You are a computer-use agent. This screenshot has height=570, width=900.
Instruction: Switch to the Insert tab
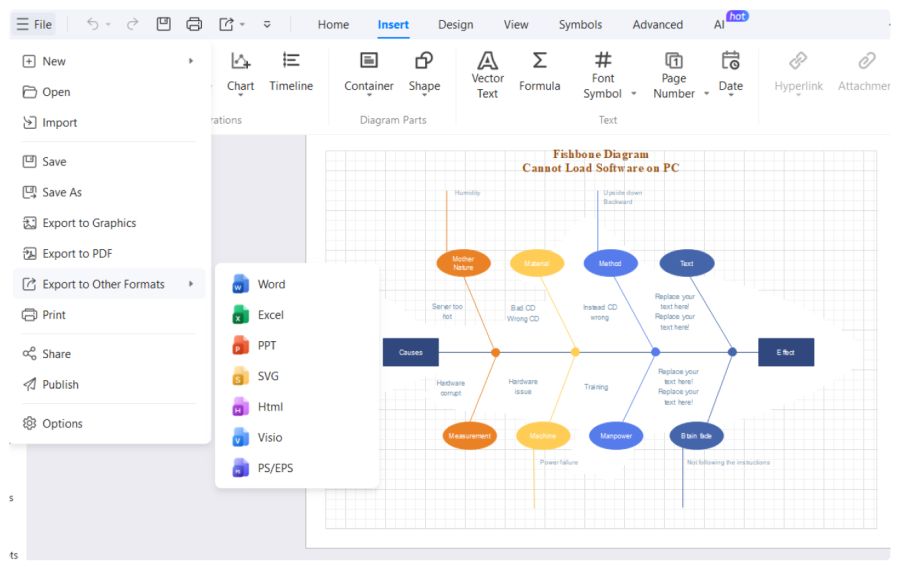pos(393,25)
